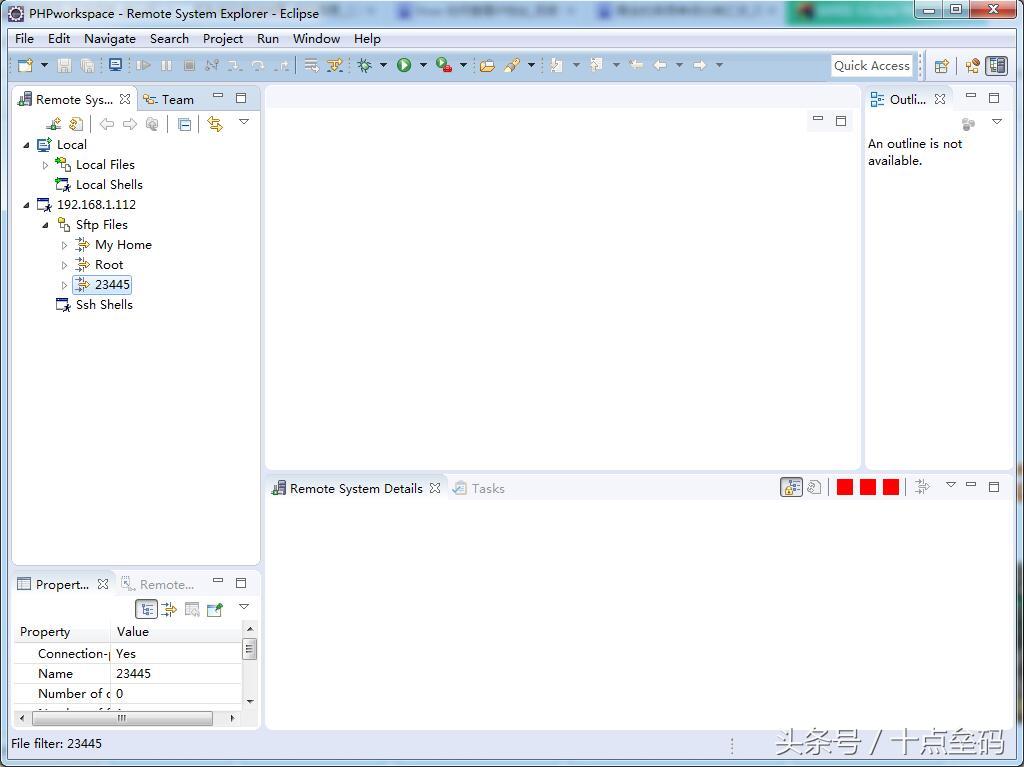Open Remote Systems view menu triangle
1024x767 pixels.
pyautogui.click(x=244, y=122)
